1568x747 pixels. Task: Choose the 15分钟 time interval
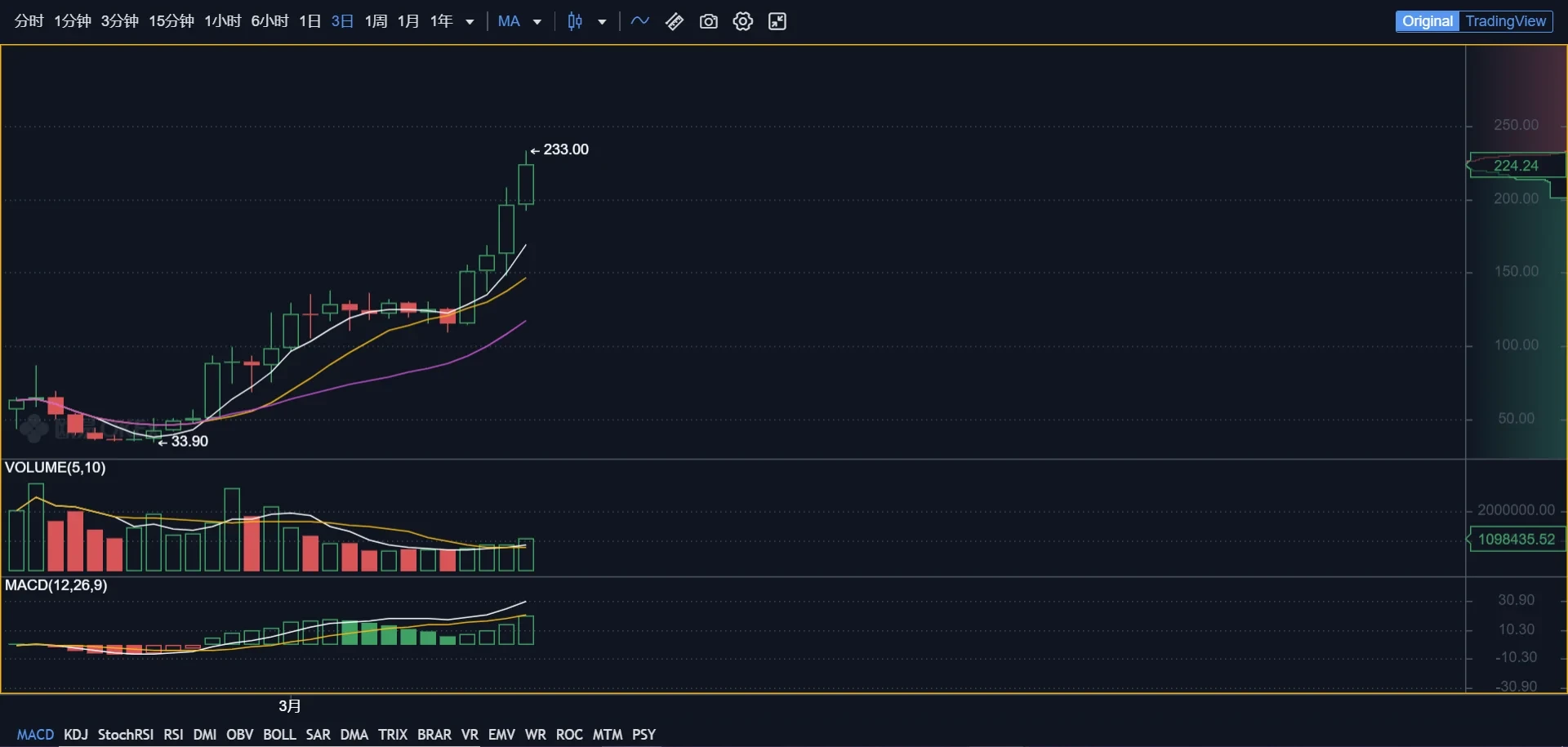(171, 21)
